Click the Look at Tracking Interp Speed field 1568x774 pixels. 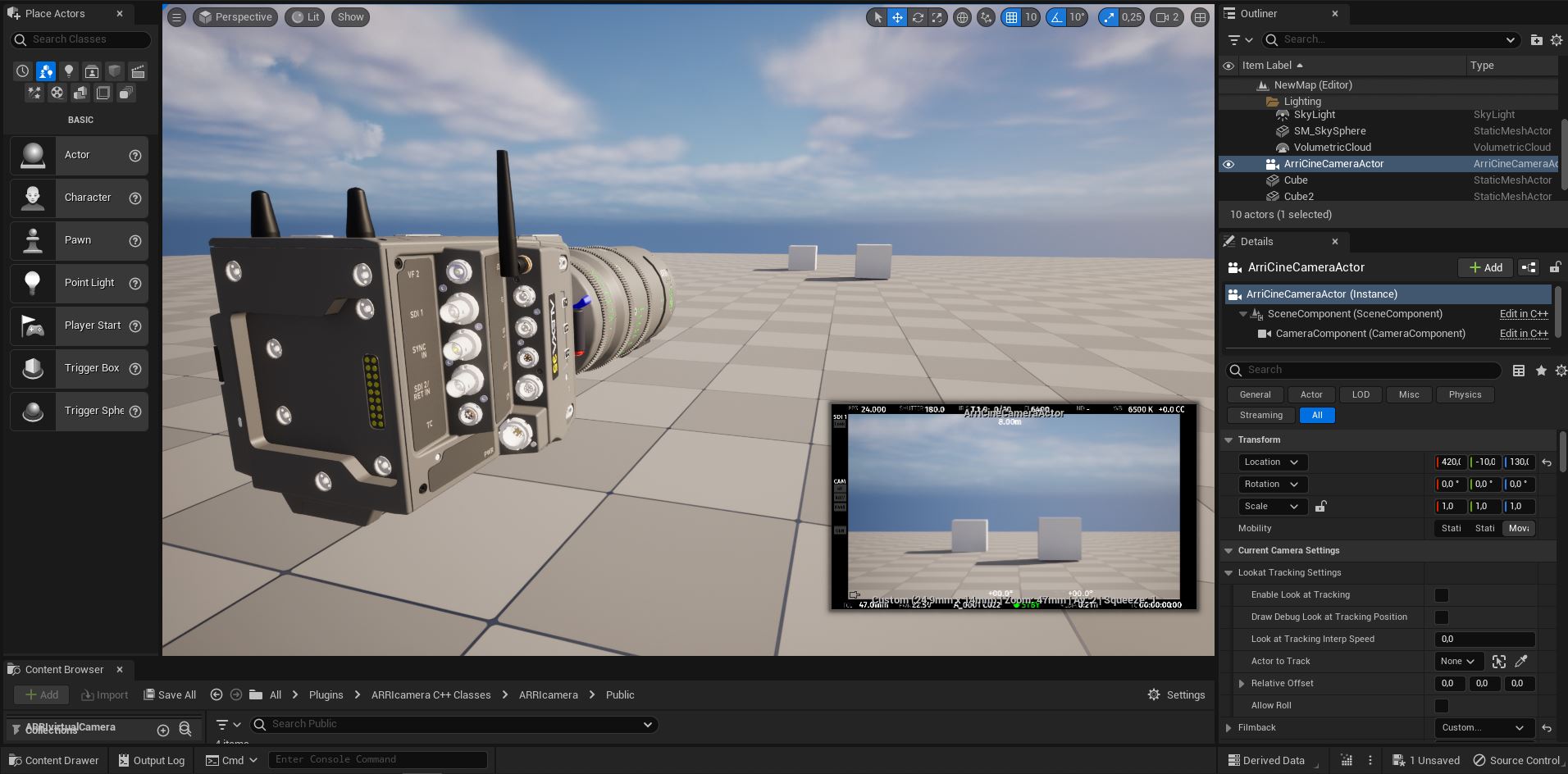coord(1484,640)
